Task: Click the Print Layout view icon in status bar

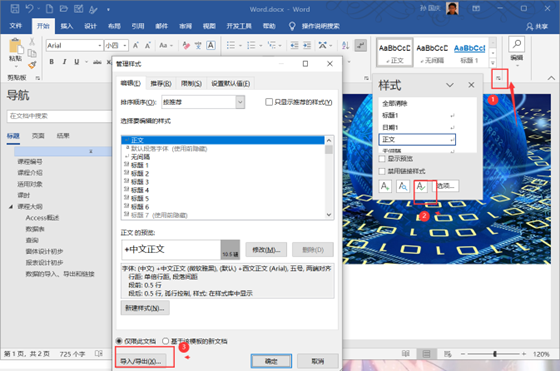Action: pos(426,354)
